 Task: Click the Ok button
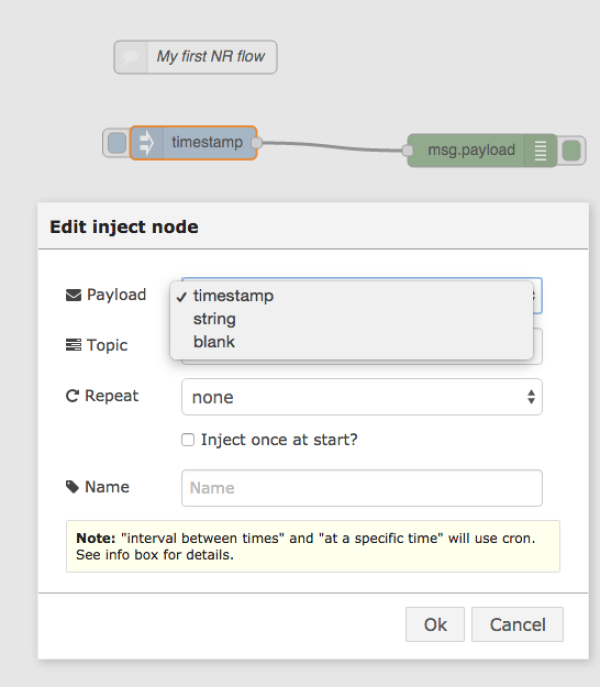(x=435, y=625)
